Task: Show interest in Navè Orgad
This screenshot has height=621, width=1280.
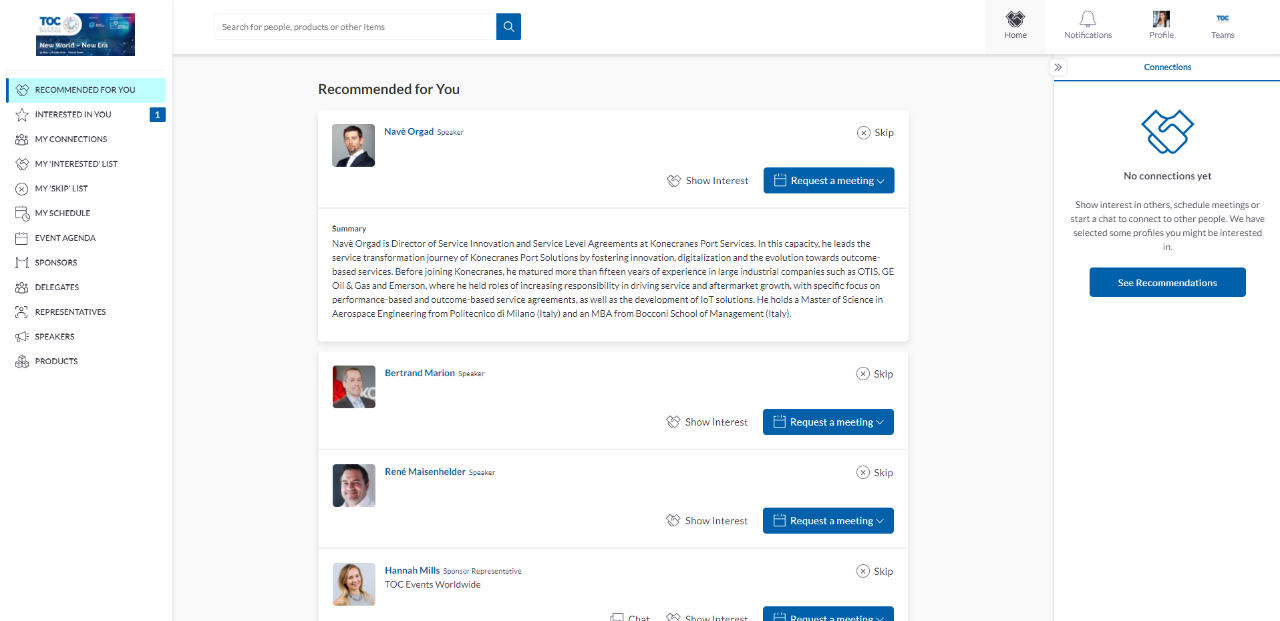Action: (x=708, y=181)
